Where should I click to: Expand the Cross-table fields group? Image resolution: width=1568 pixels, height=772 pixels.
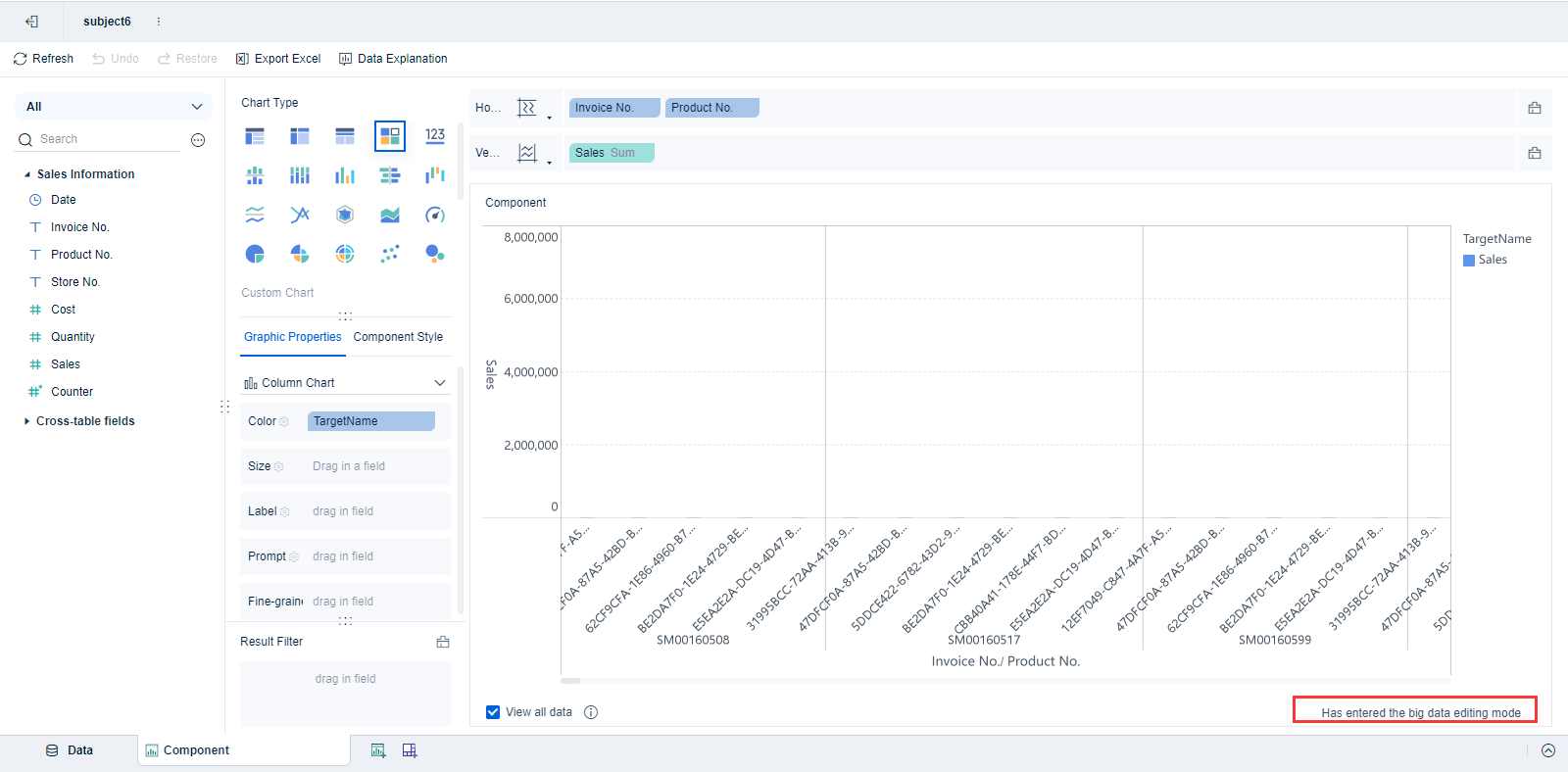27,421
